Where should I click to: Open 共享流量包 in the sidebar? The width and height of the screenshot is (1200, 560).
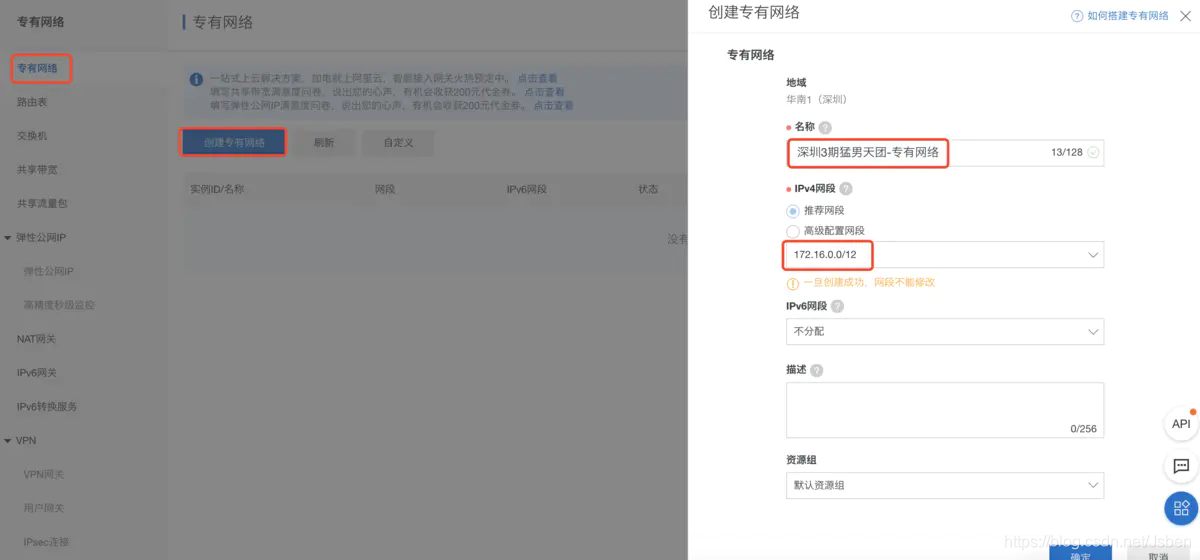(x=42, y=204)
